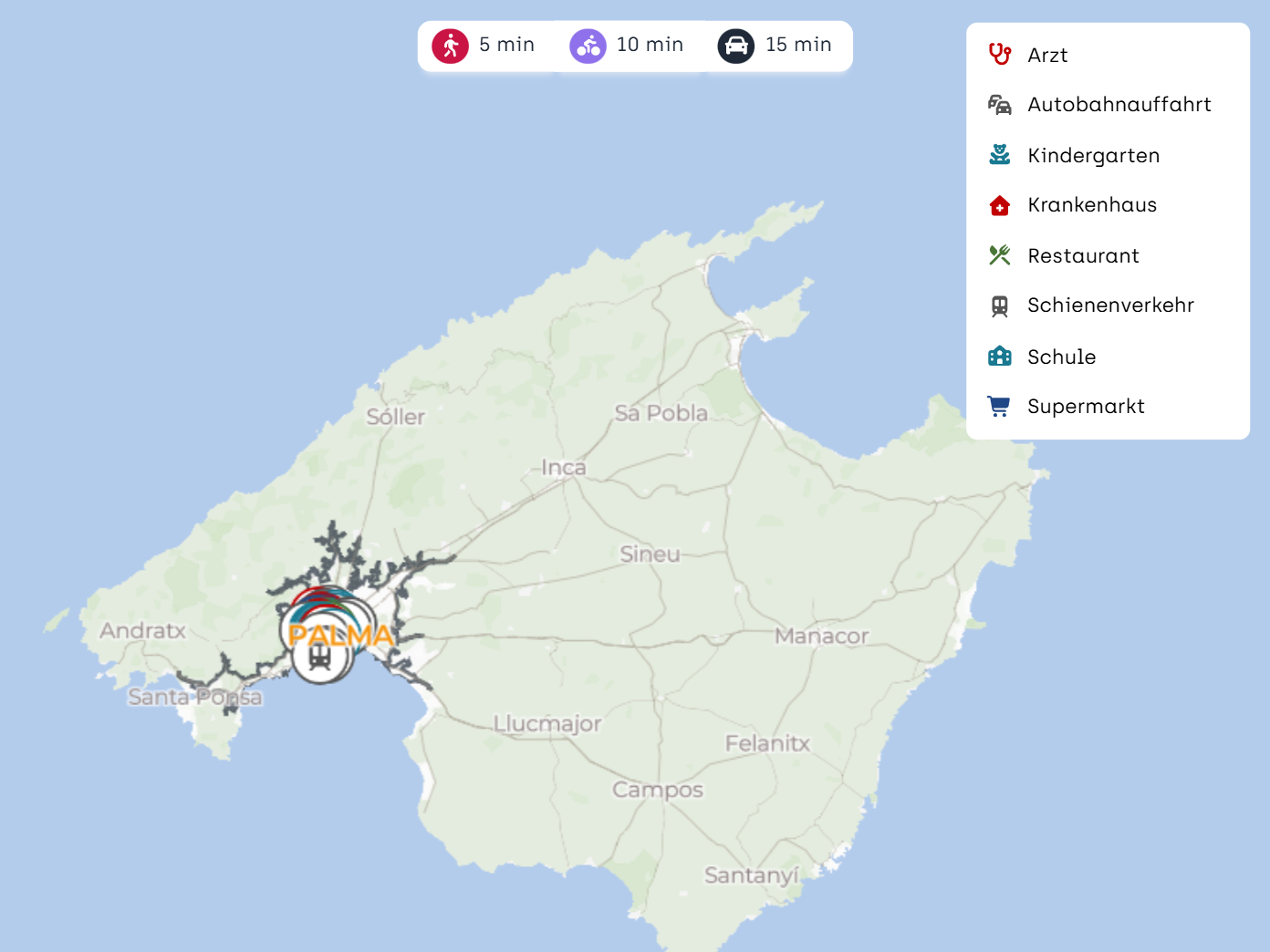This screenshot has width=1270, height=952.
Task: Click the Arzt stethoscope icon
Action: pos(1000,55)
